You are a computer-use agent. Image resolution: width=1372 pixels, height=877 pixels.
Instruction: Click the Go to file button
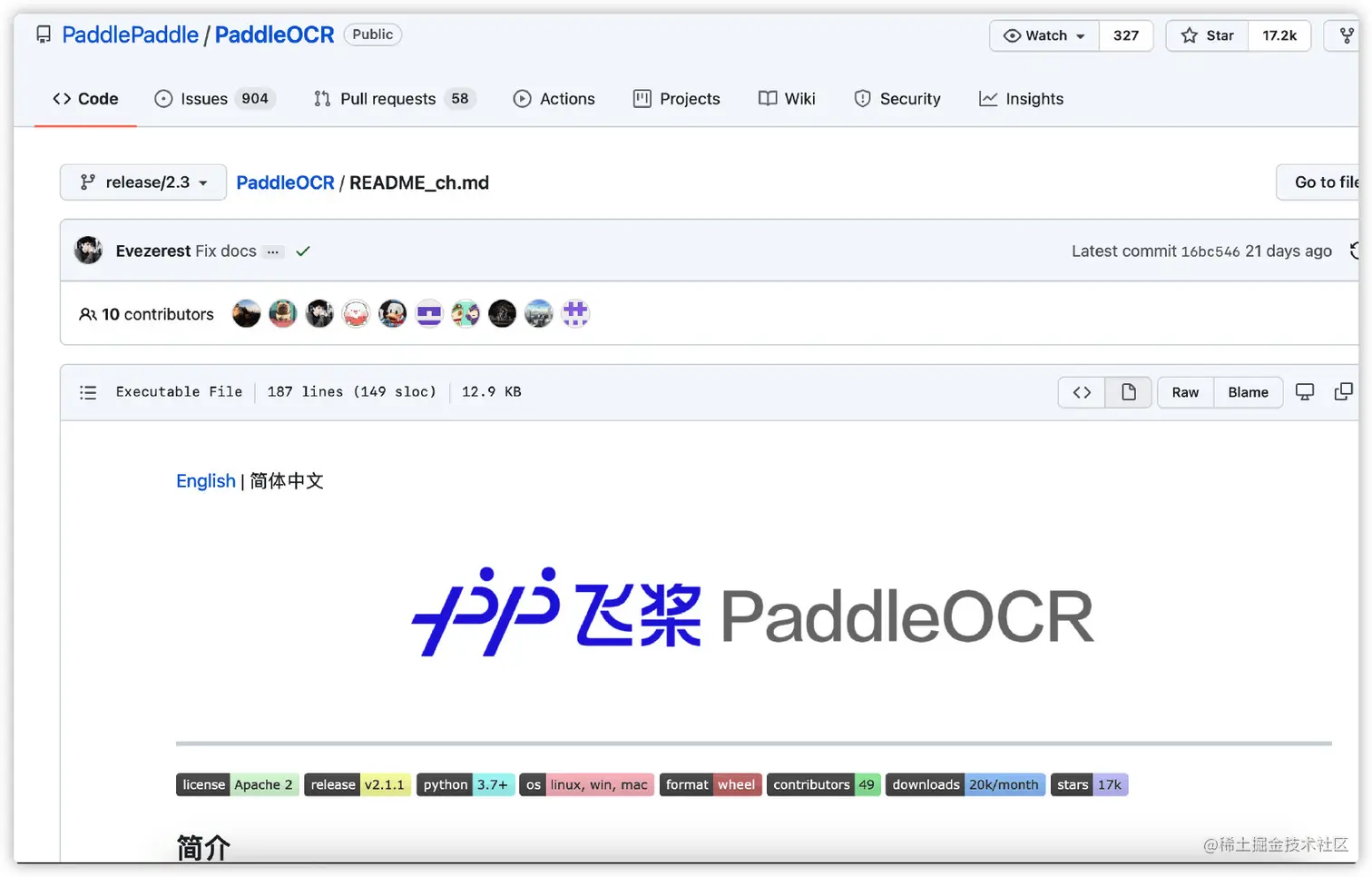click(x=1320, y=182)
